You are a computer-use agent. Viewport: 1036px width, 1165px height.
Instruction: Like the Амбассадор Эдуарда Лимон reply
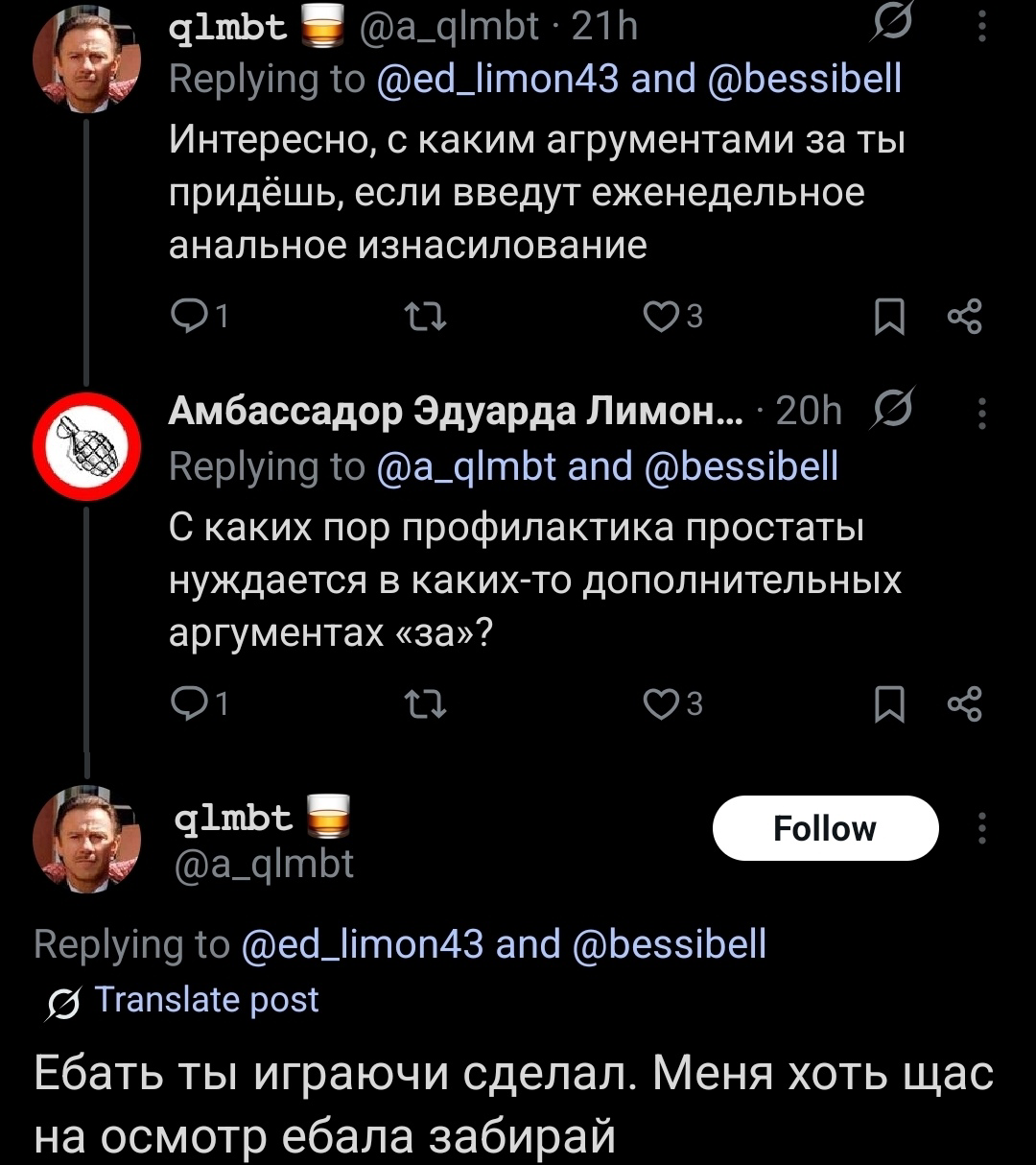(661, 704)
